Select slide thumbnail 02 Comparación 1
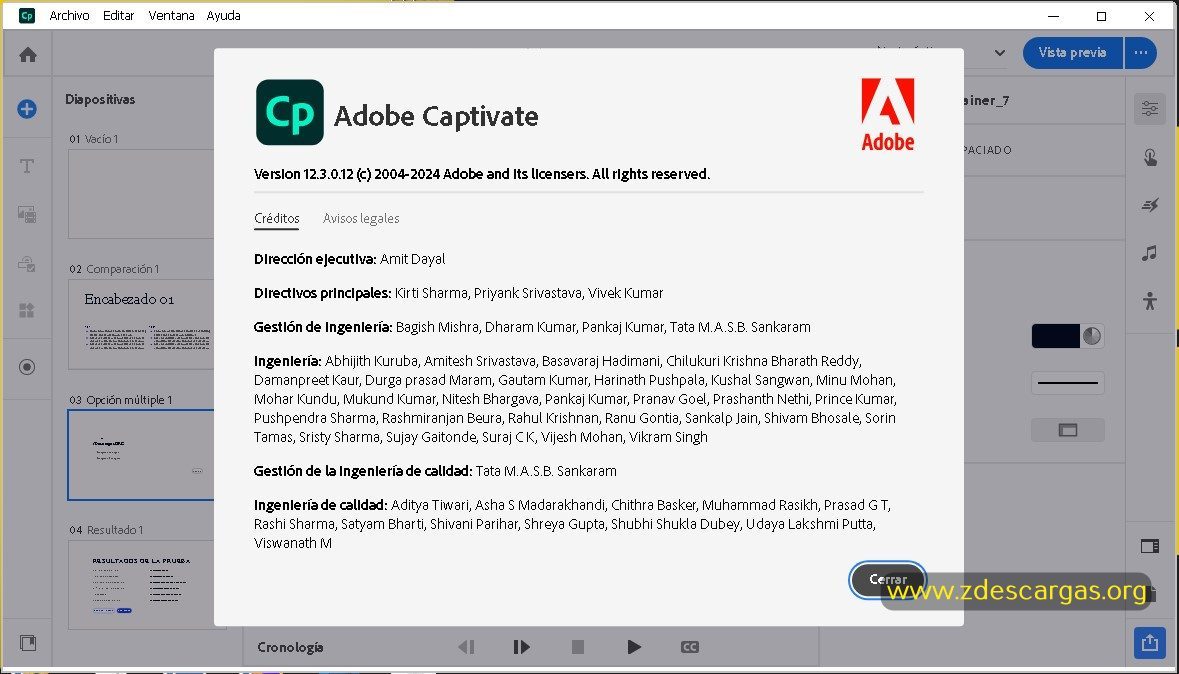1179x674 pixels. (x=141, y=324)
